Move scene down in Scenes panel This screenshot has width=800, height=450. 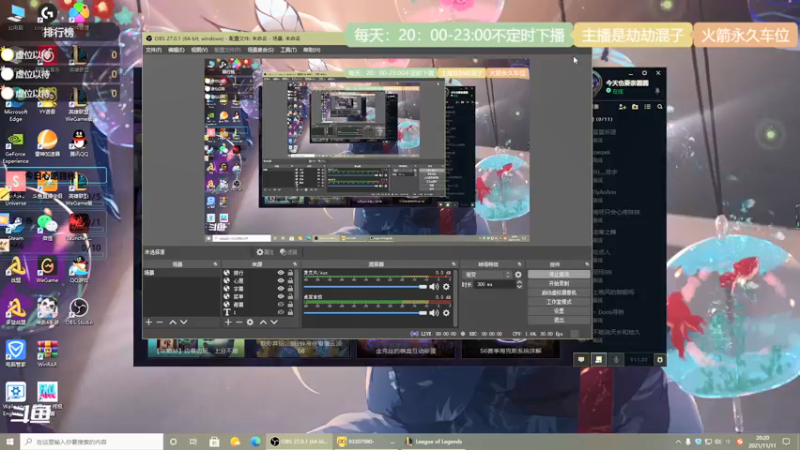tap(184, 322)
